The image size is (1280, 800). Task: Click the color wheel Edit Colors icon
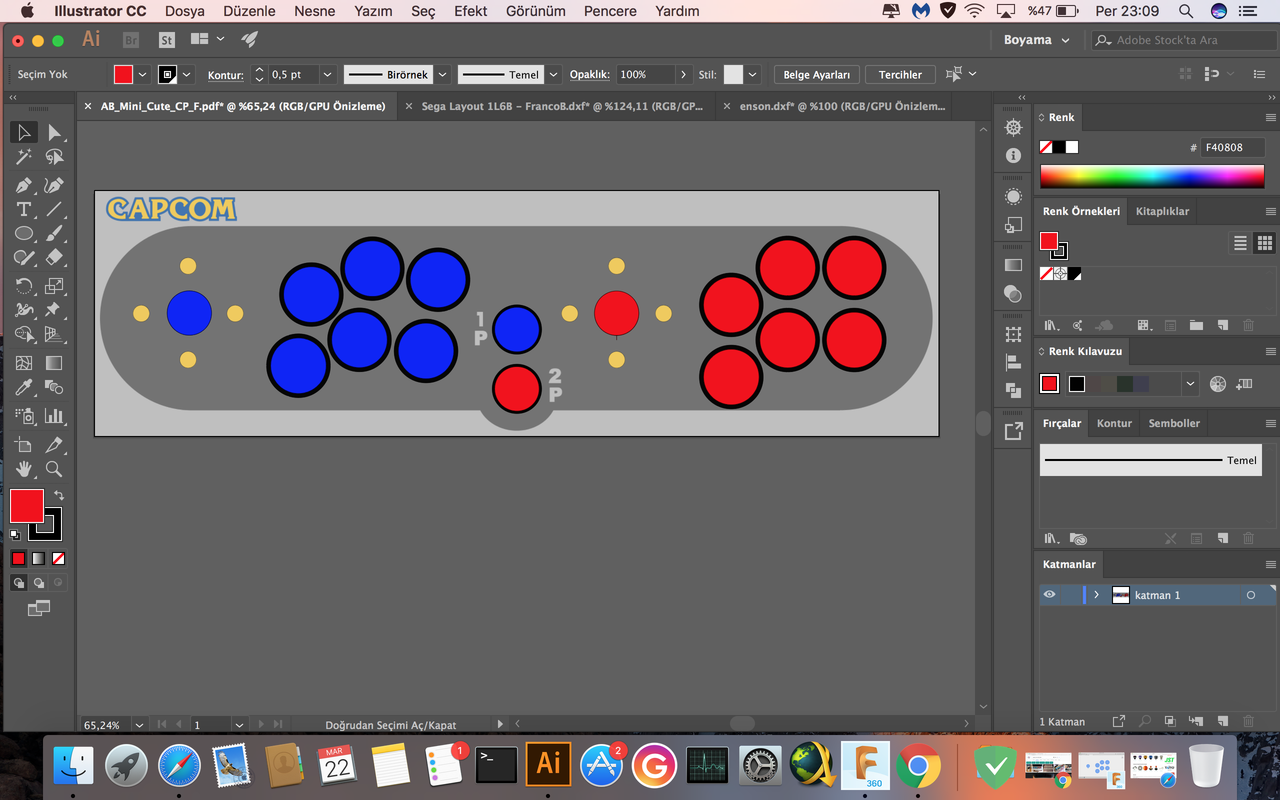[1217, 383]
